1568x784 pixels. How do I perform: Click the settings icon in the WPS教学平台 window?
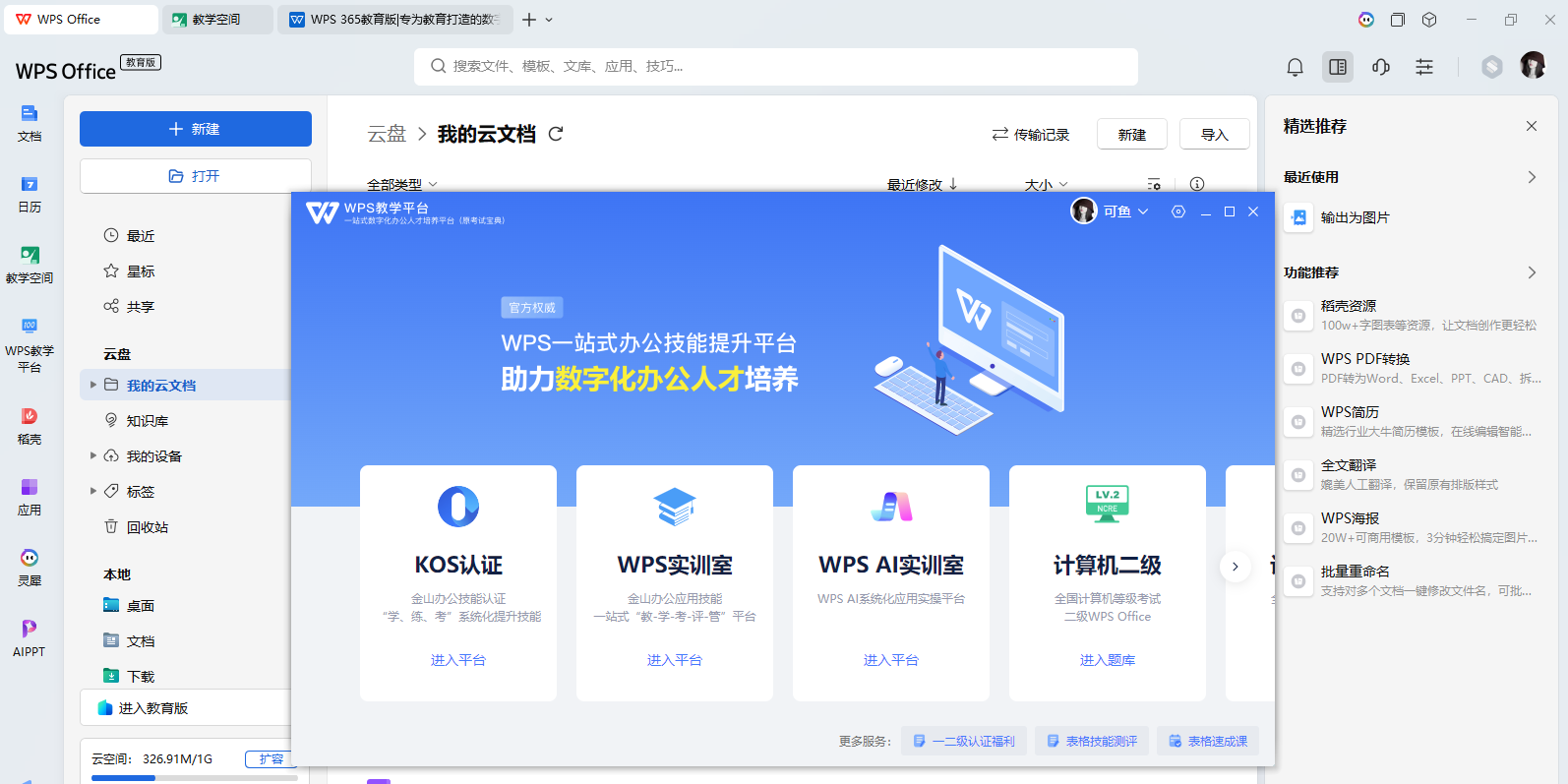pos(1178,211)
